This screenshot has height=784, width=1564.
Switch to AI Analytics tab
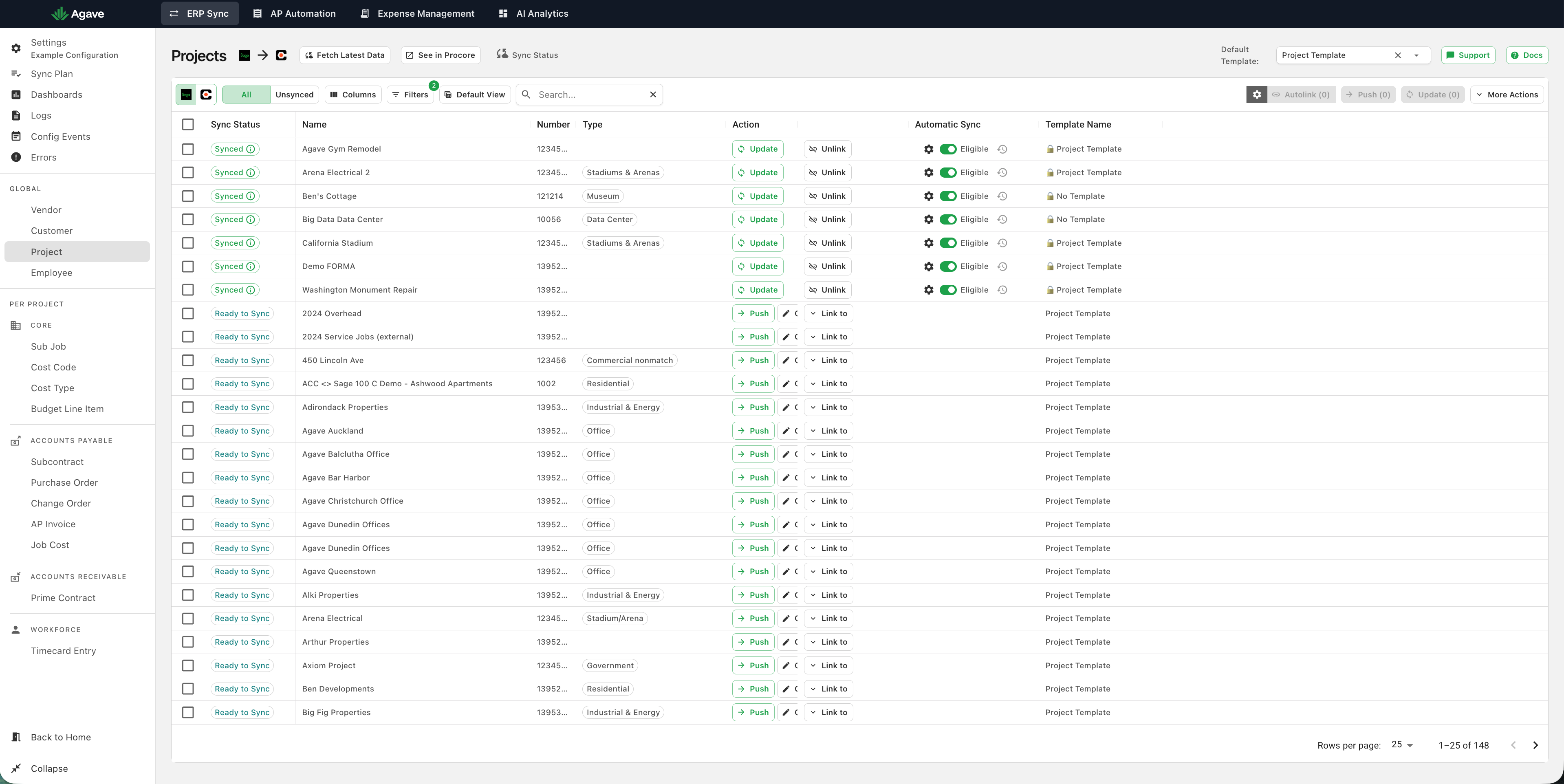click(x=534, y=13)
